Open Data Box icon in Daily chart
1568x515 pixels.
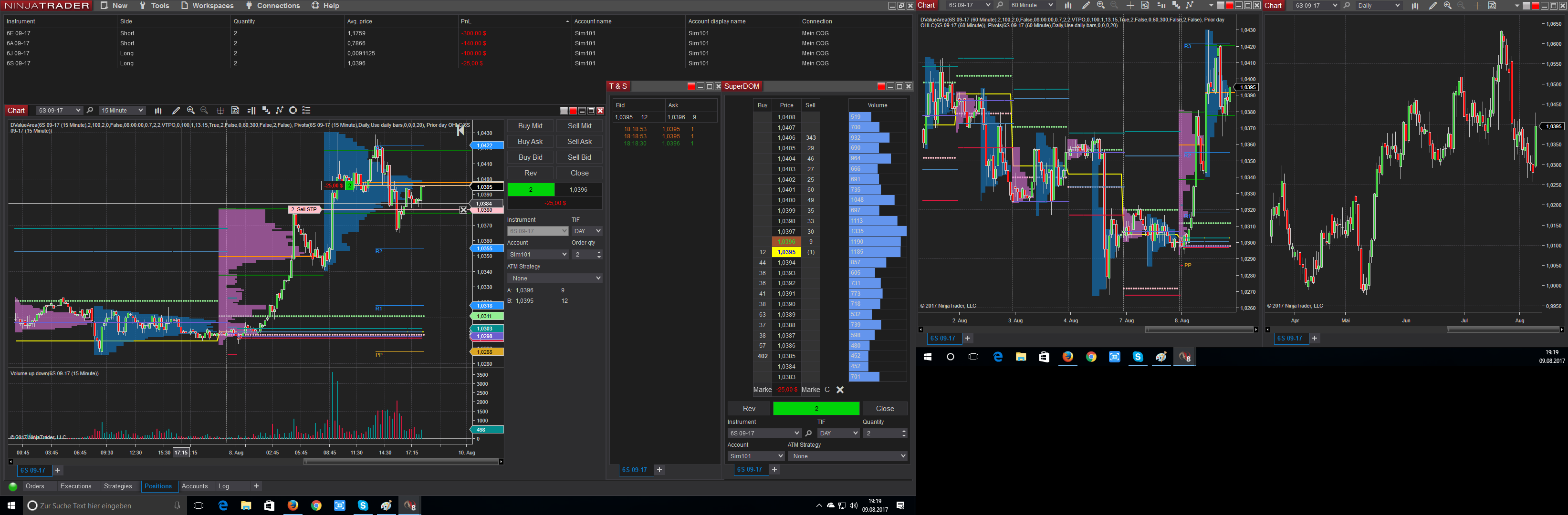(x=1492, y=5)
